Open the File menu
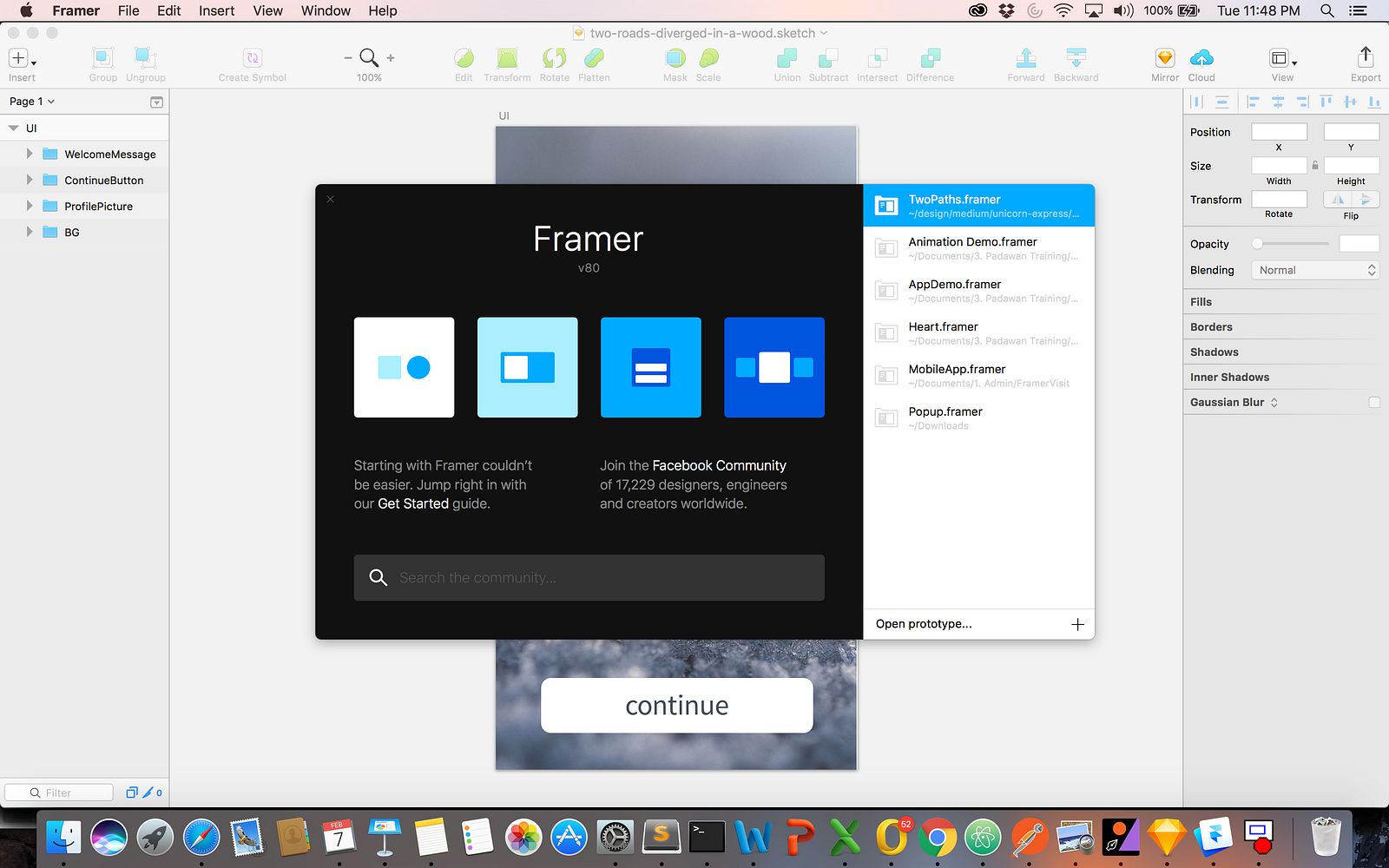This screenshot has width=1389, height=868. click(x=128, y=10)
